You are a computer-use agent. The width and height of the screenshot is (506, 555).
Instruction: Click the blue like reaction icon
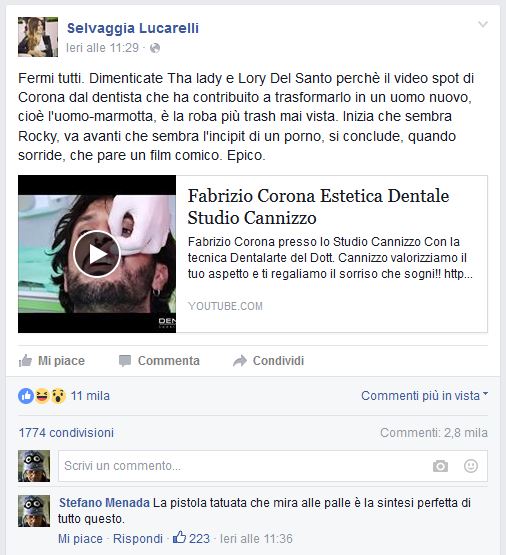tap(26, 396)
